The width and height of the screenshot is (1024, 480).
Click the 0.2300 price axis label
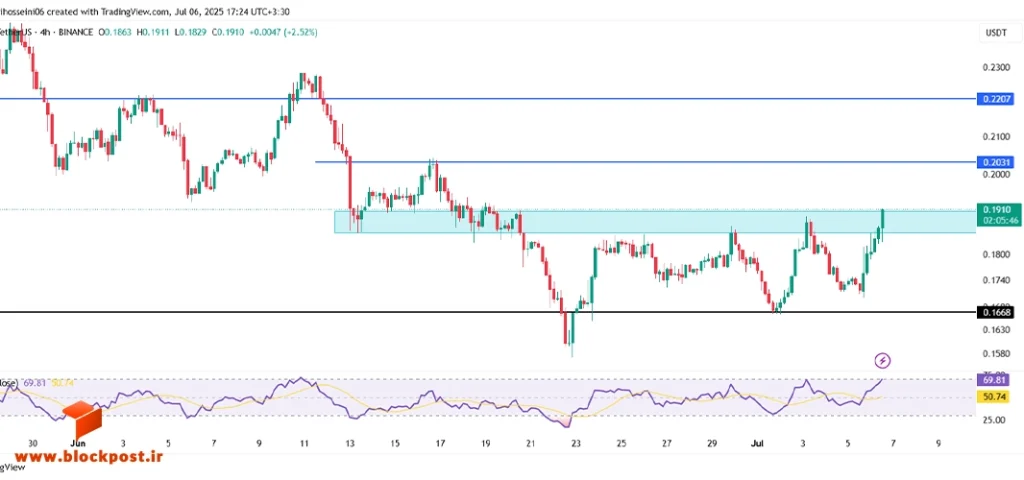click(995, 67)
